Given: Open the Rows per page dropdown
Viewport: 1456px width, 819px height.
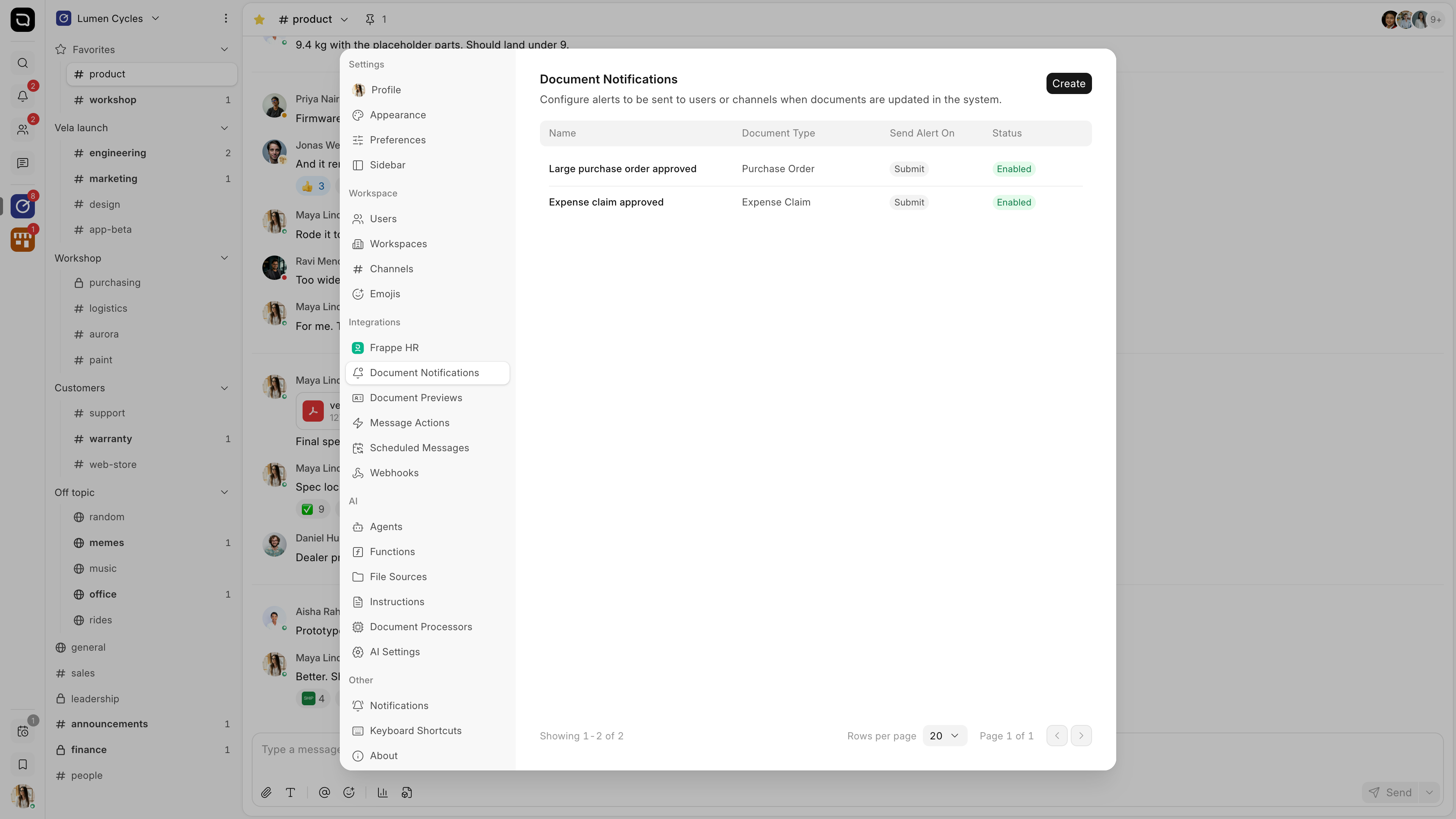Looking at the screenshot, I should [945, 735].
